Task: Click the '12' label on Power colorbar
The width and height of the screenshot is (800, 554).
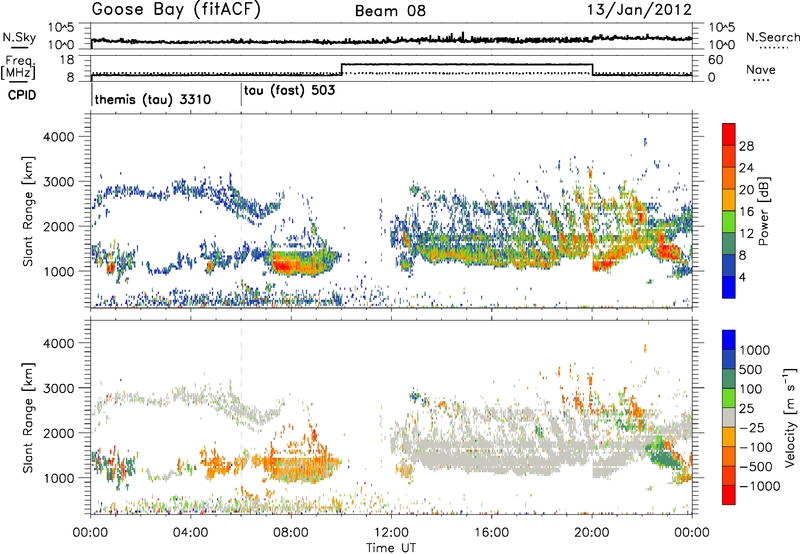Action: tap(746, 234)
